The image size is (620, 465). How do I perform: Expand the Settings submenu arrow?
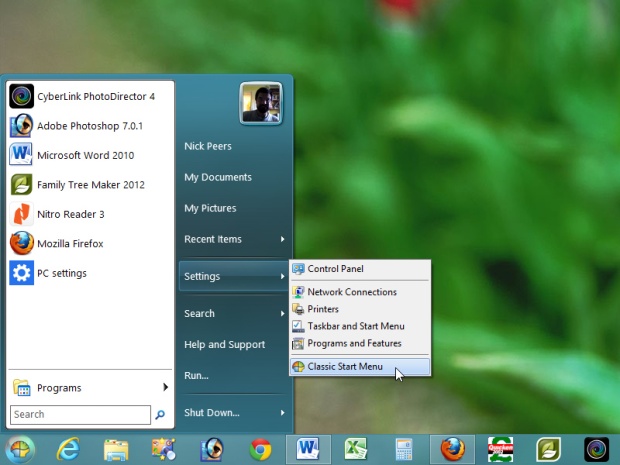point(282,276)
